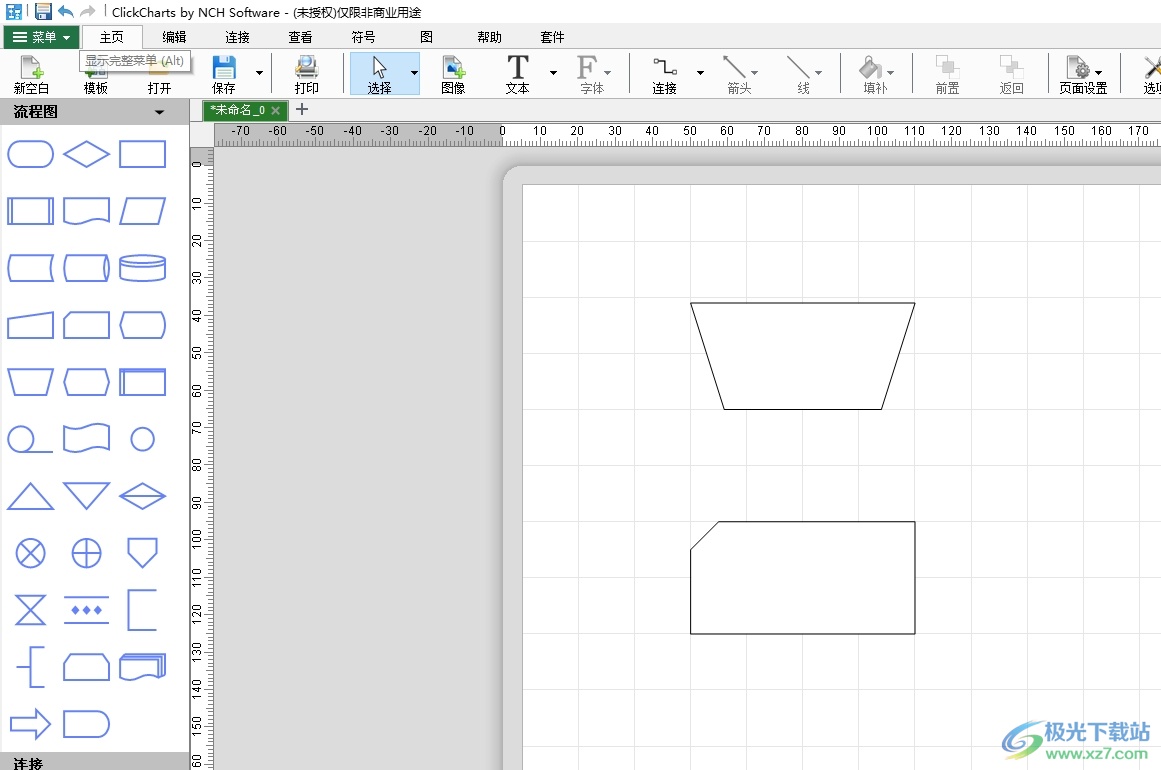Image resolution: width=1161 pixels, height=770 pixels.
Task: Expand the Select (选择) tool dropdown arrow
Action: pyautogui.click(x=414, y=73)
